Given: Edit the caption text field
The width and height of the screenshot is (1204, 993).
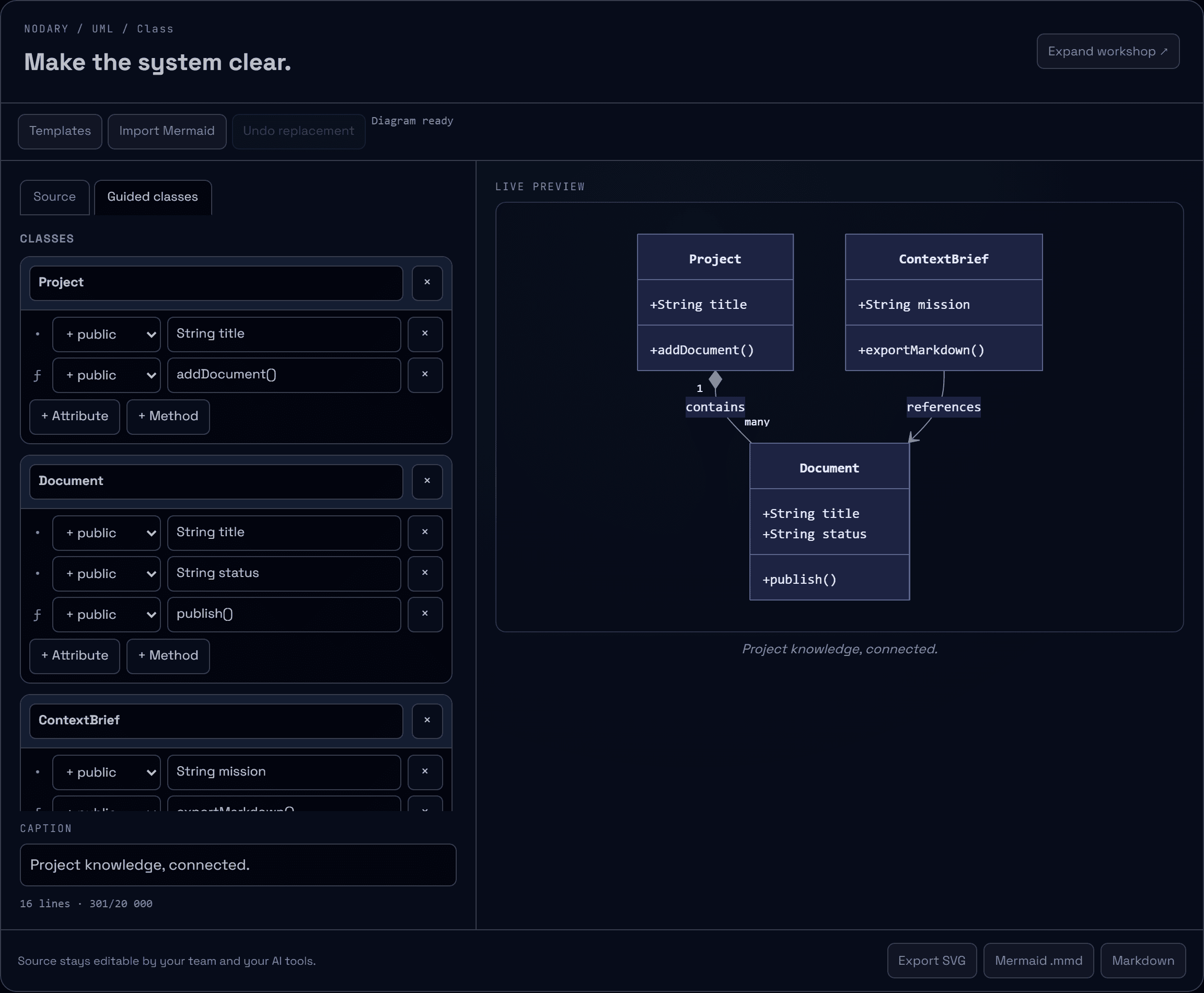Looking at the screenshot, I should click(238, 865).
